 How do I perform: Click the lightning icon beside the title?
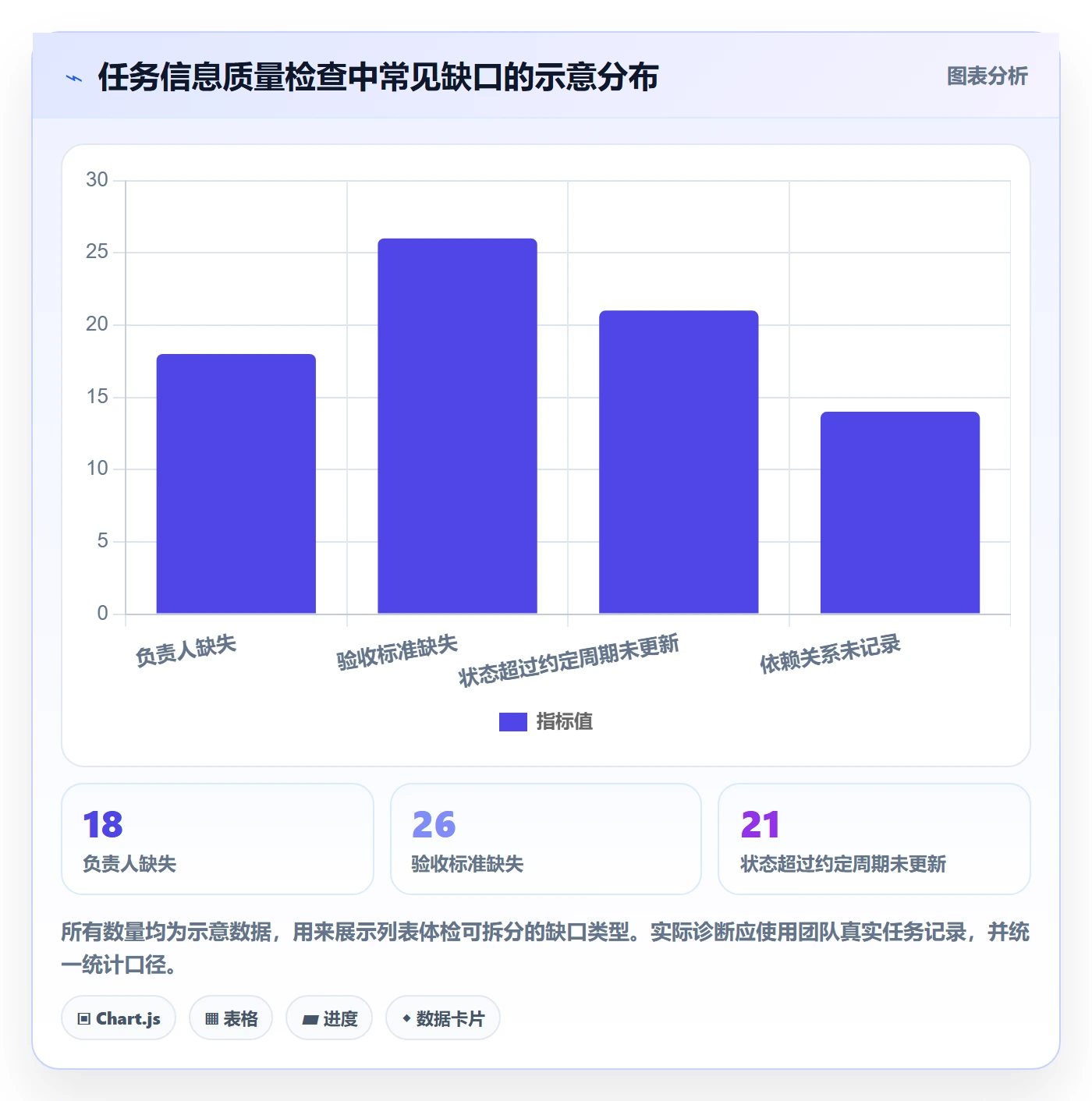(x=74, y=78)
